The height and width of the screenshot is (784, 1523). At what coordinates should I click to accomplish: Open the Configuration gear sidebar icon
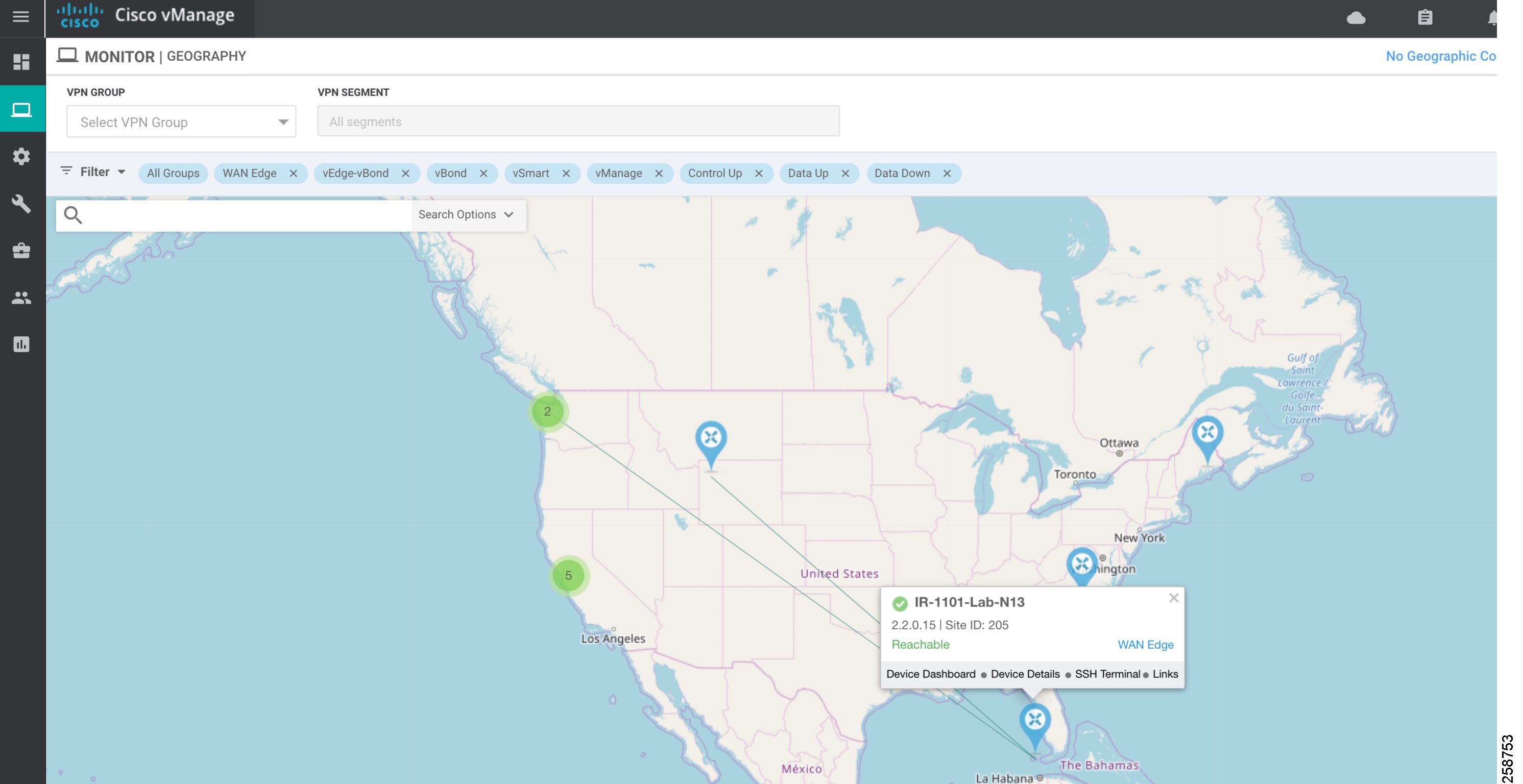click(x=21, y=156)
